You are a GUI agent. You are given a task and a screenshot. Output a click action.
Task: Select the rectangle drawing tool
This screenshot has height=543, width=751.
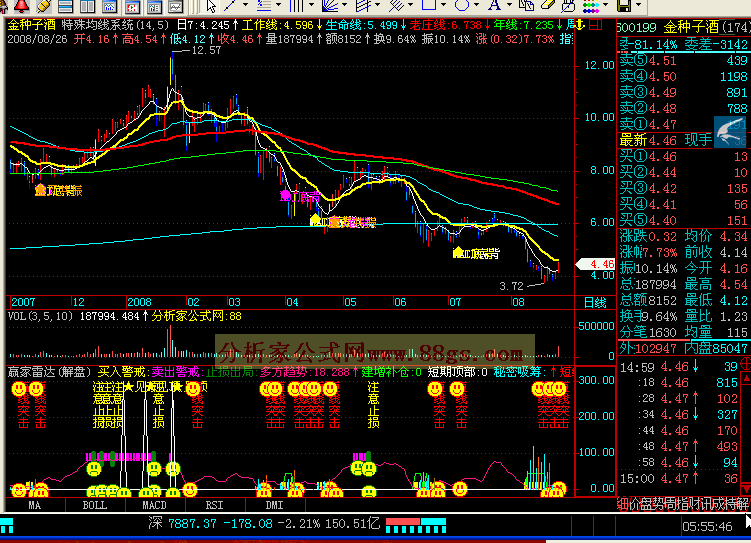429,5
